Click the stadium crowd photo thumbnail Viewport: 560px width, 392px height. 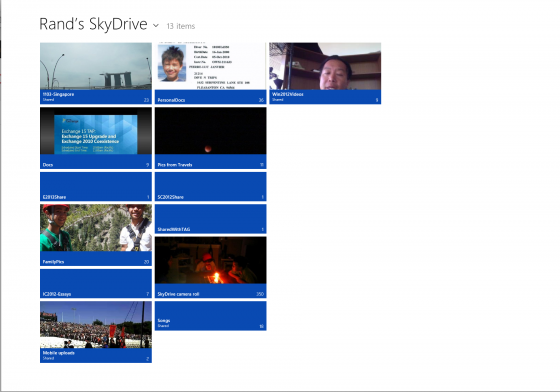(x=96, y=325)
